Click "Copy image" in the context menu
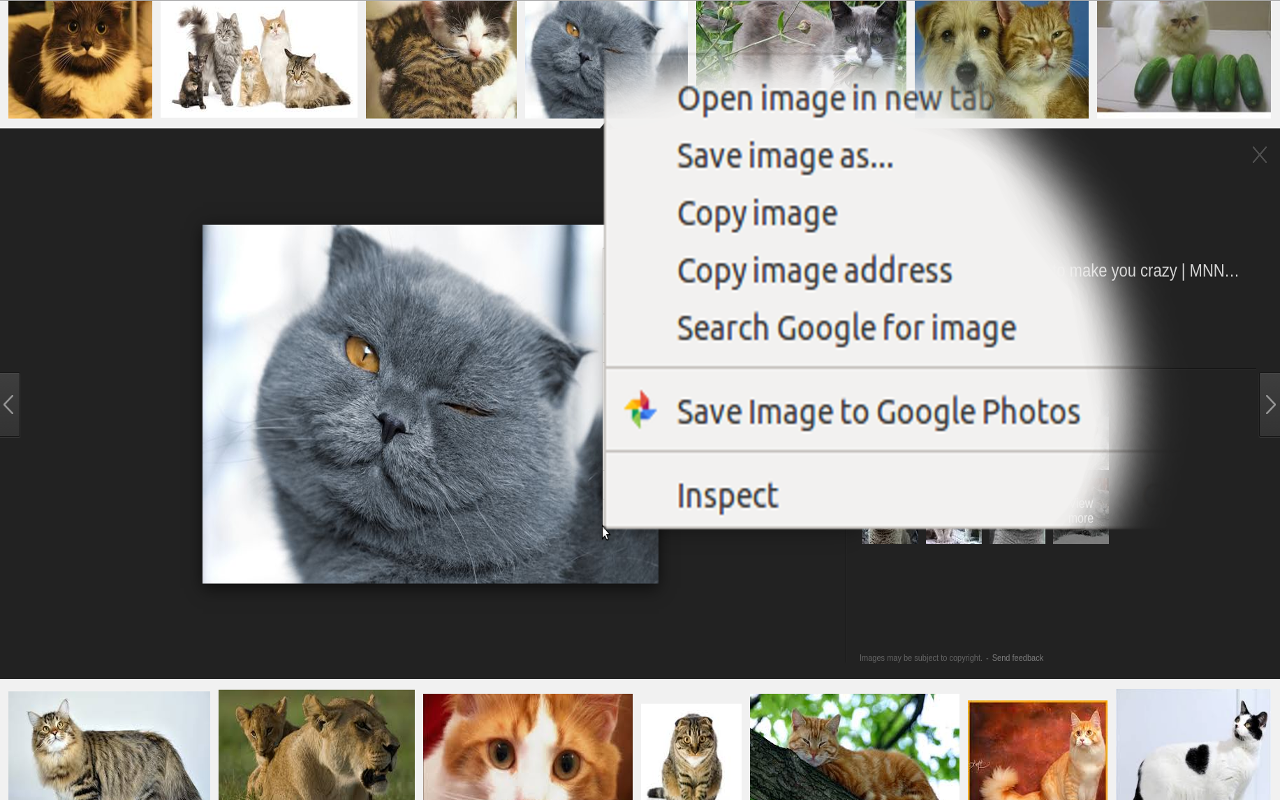 (757, 212)
